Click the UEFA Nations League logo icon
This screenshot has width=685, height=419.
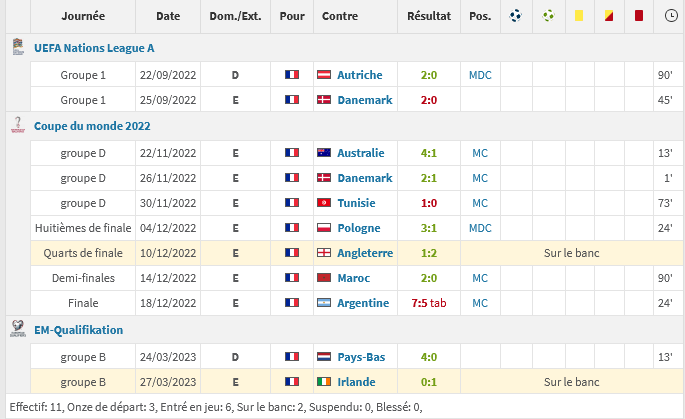[16, 47]
